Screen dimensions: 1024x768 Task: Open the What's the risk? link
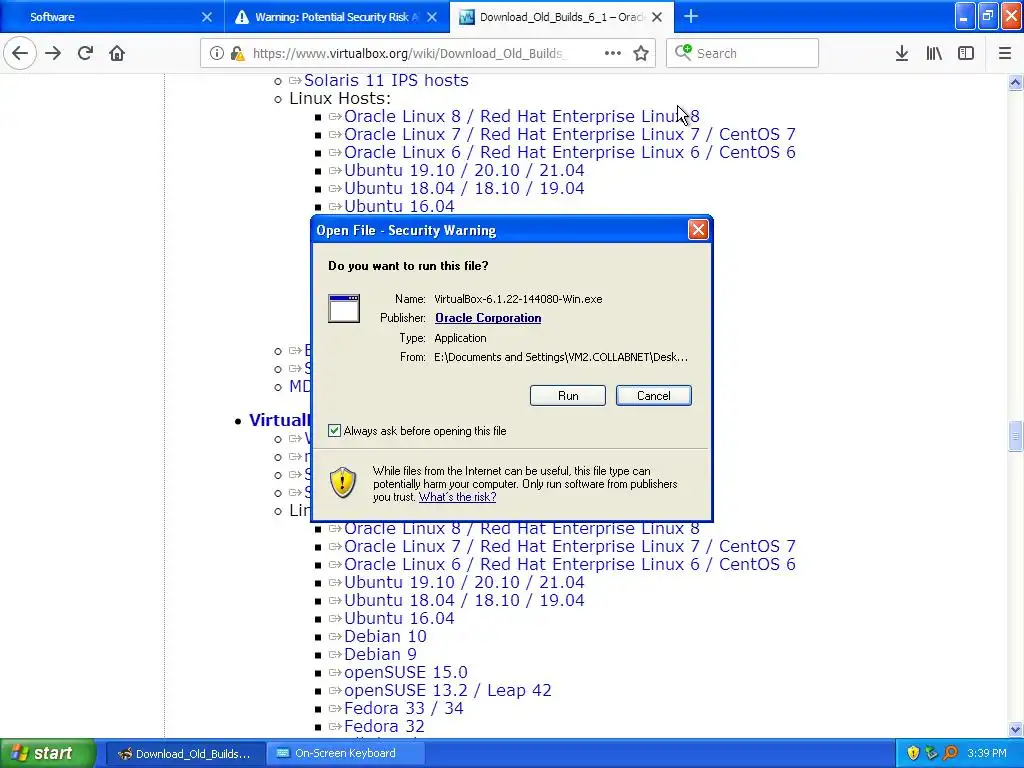click(x=457, y=497)
